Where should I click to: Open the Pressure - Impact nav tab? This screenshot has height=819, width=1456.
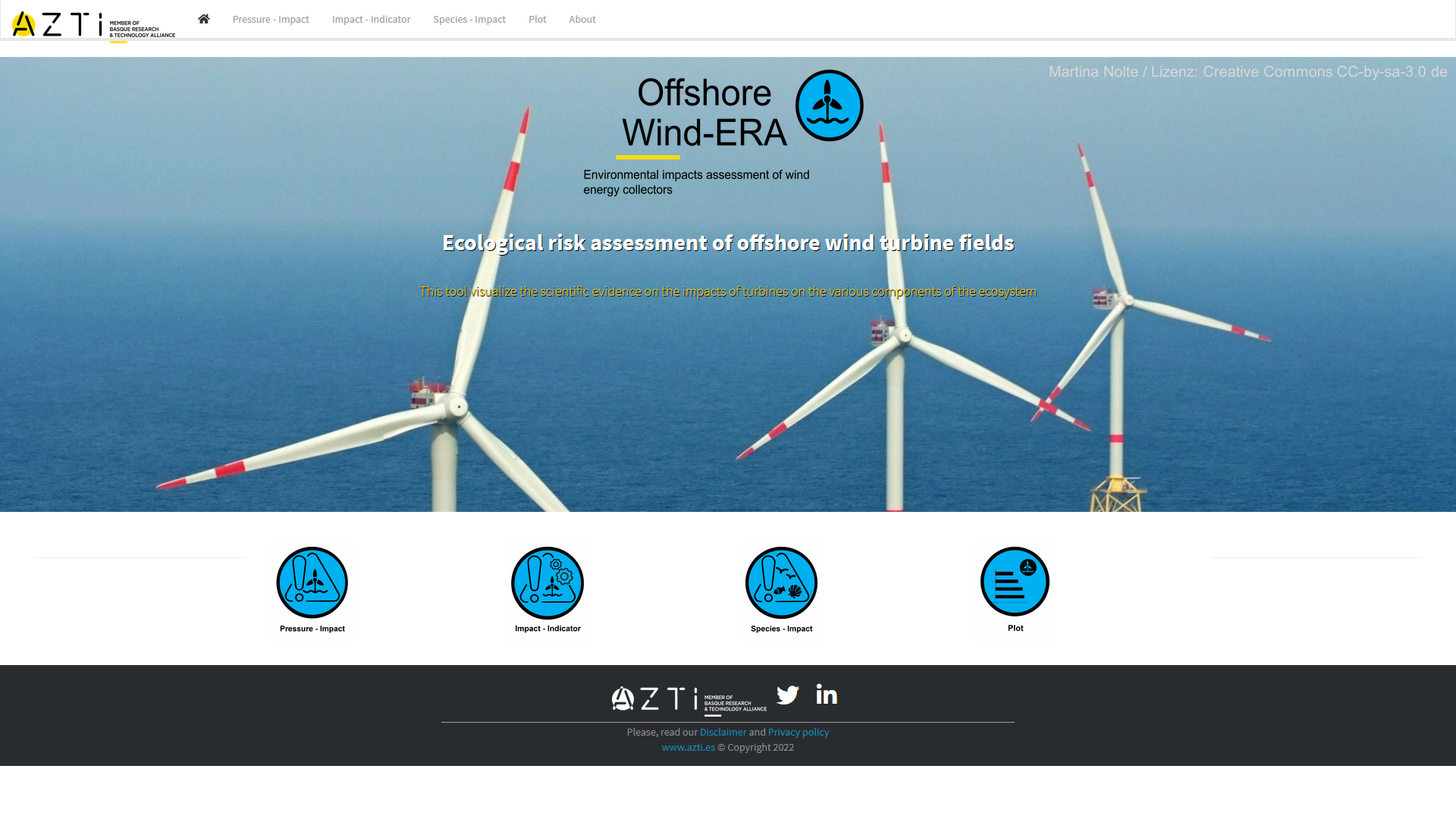point(271,19)
